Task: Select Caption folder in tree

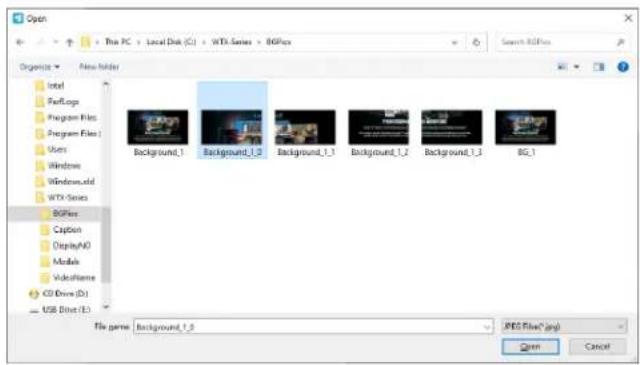Action: (61, 230)
